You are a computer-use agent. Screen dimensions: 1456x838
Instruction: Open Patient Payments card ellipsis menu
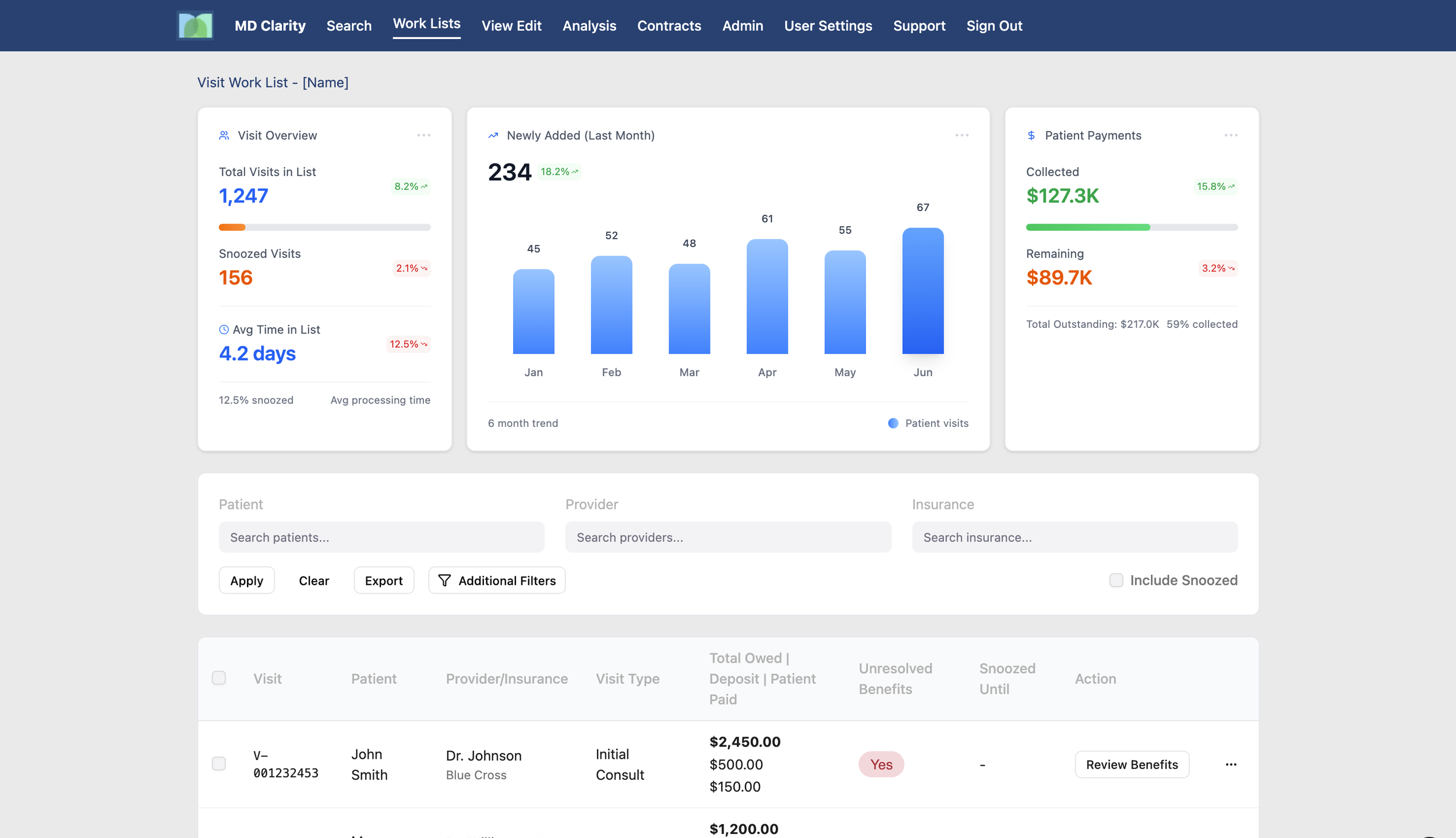coord(1231,135)
